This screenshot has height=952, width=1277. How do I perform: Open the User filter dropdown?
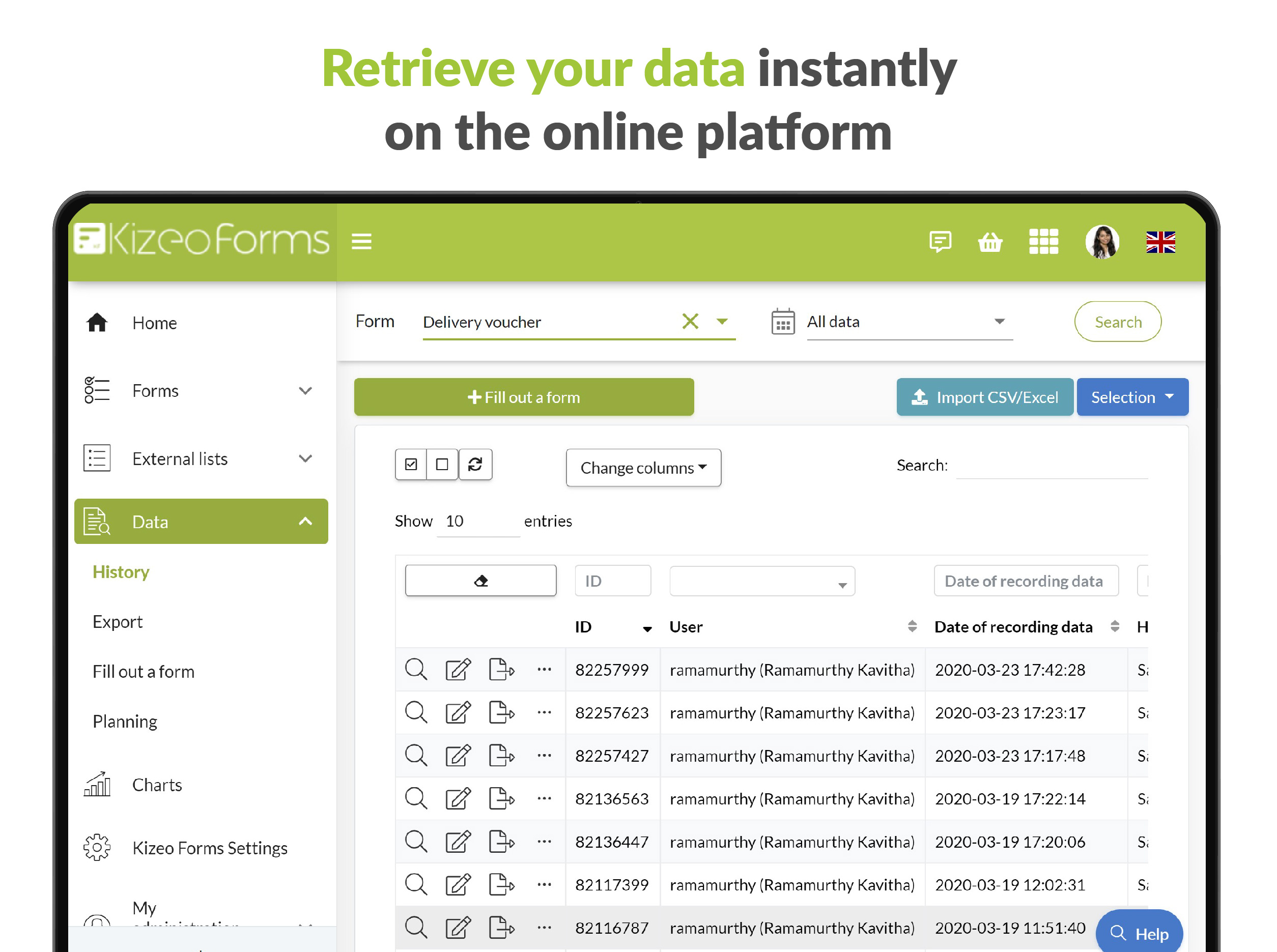tap(761, 580)
